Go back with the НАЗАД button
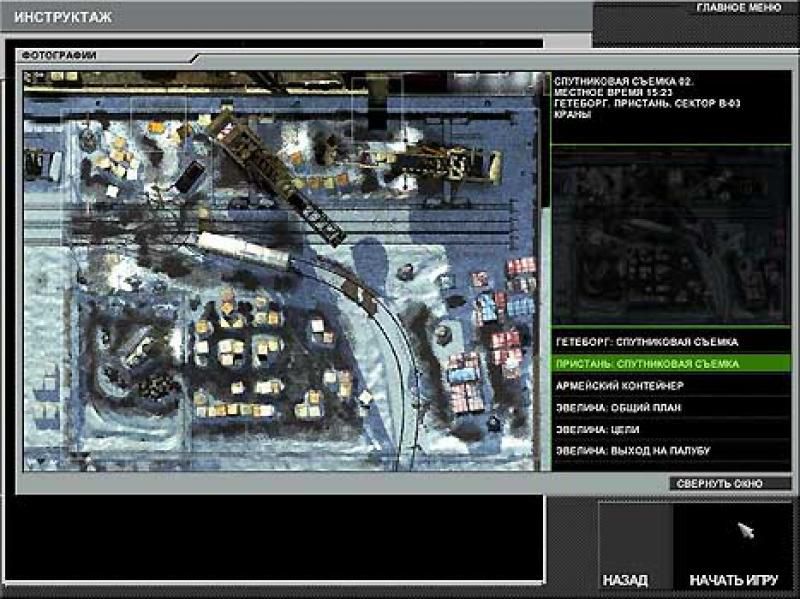 coord(625,580)
